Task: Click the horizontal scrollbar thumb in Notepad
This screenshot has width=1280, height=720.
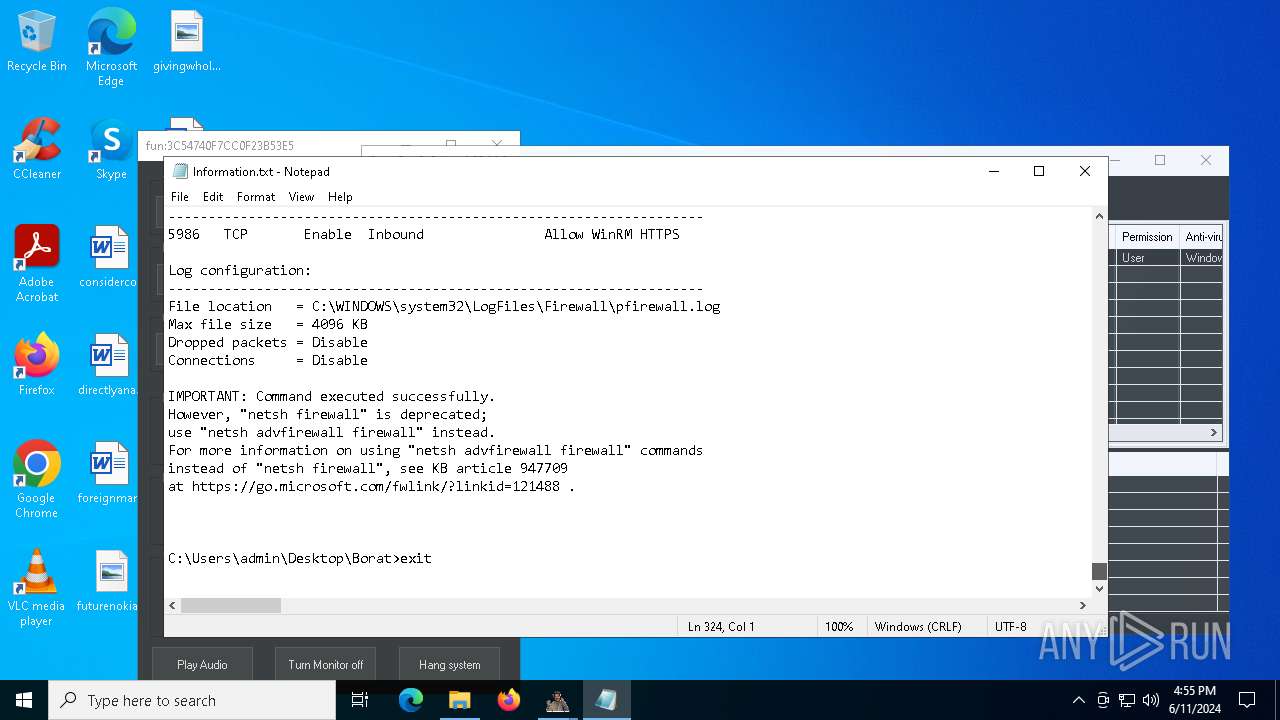Action: tap(231, 605)
